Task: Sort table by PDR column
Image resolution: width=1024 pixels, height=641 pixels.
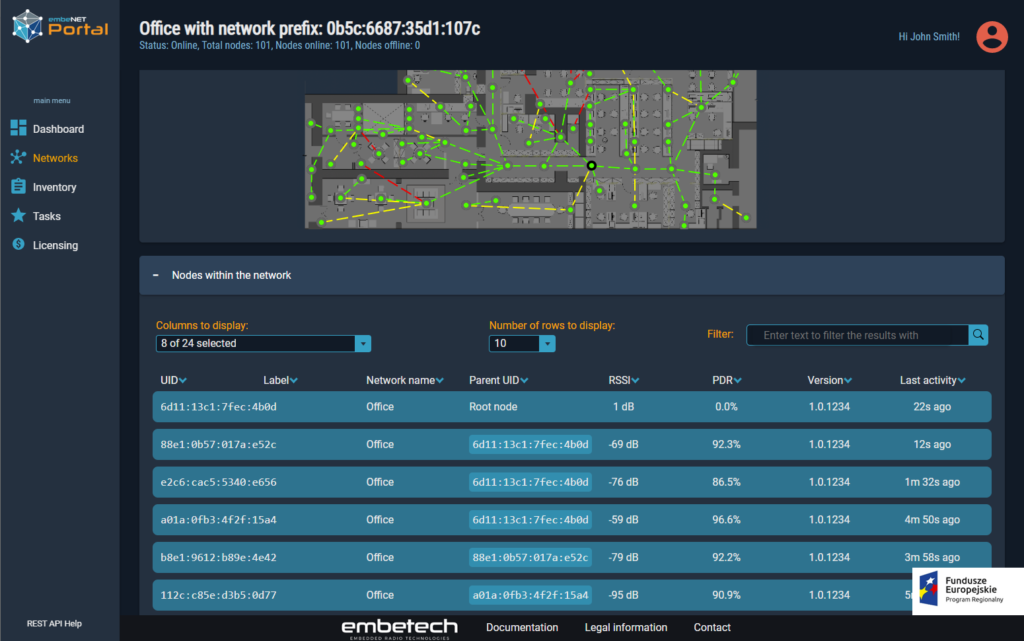Action: (737, 381)
